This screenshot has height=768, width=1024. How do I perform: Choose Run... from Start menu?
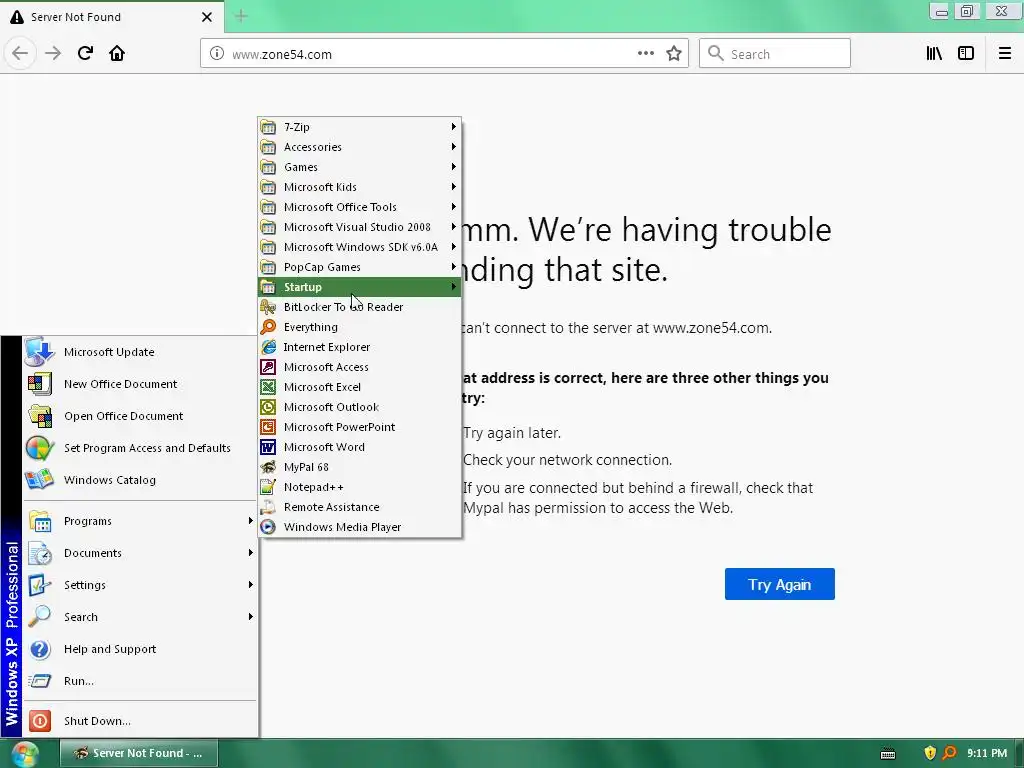coord(140,680)
